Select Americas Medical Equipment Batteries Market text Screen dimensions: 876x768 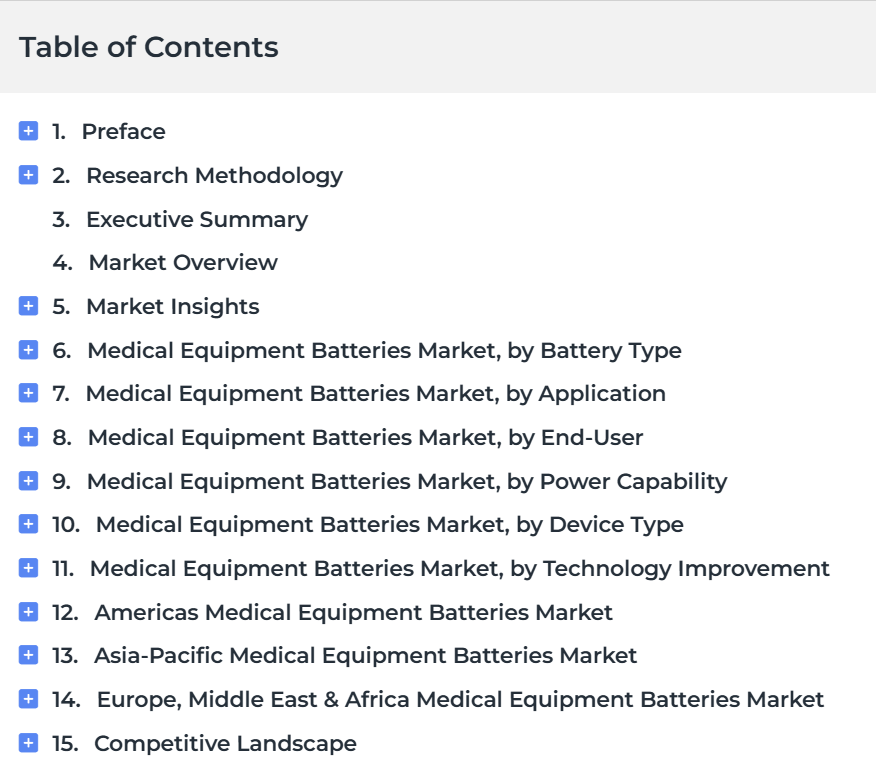(354, 613)
